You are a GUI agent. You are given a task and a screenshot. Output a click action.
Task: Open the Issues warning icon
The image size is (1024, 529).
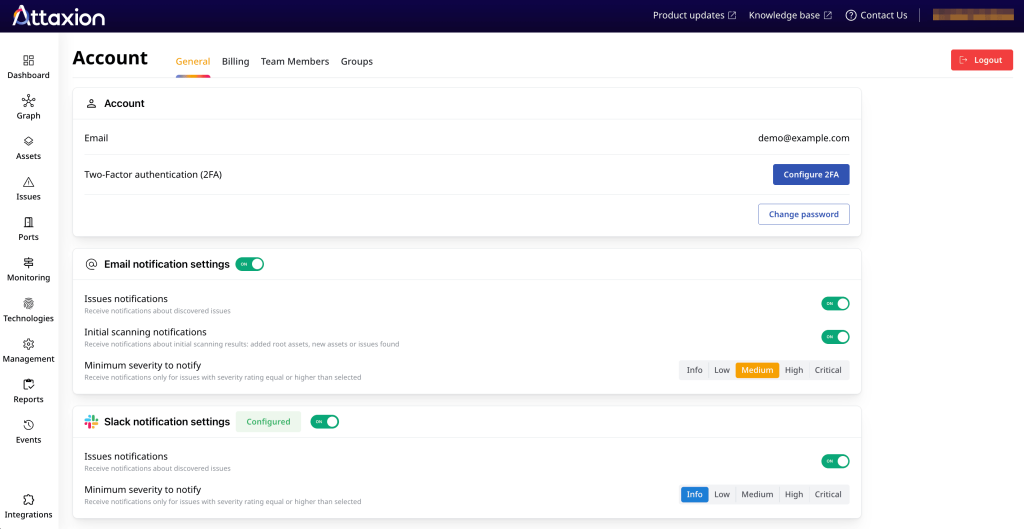click(x=28, y=182)
